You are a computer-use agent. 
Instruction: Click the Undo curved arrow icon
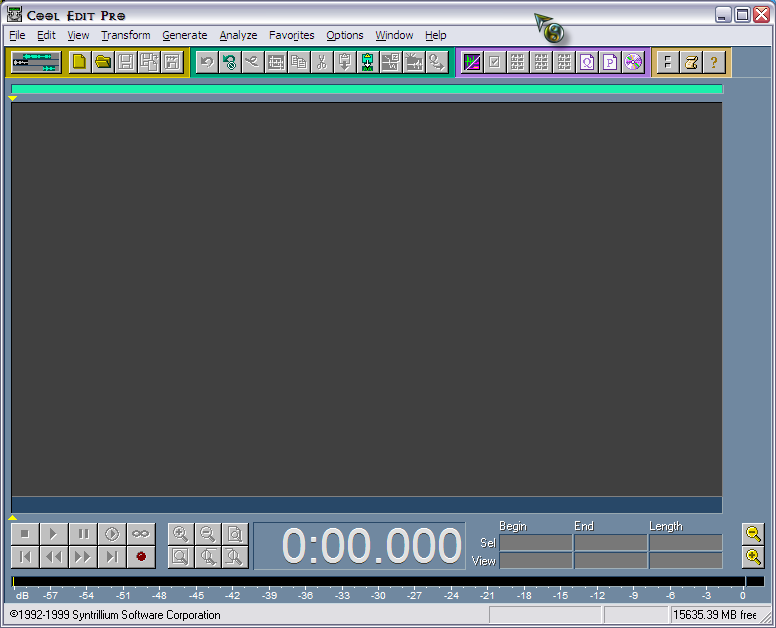[207, 62]
